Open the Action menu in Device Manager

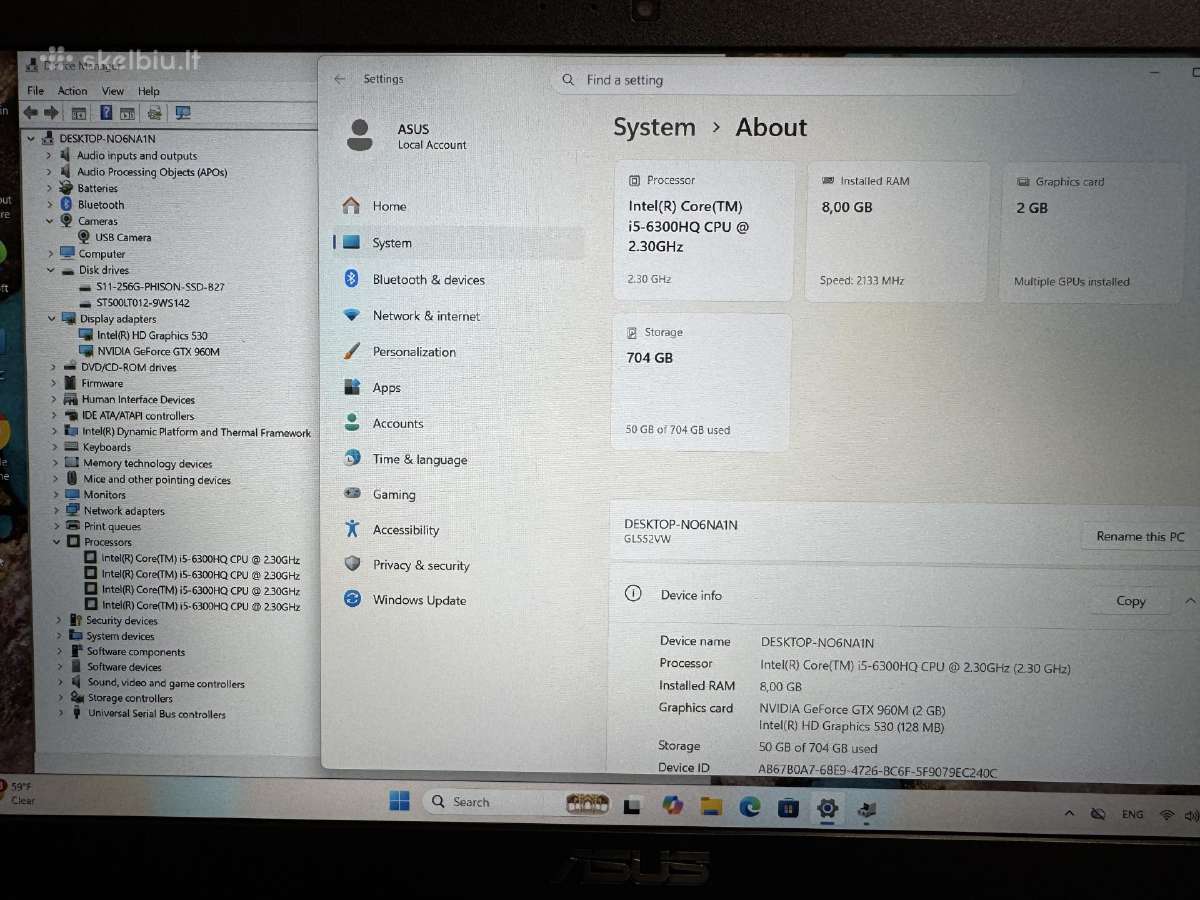pyautogui.click(x=72, y=90)
